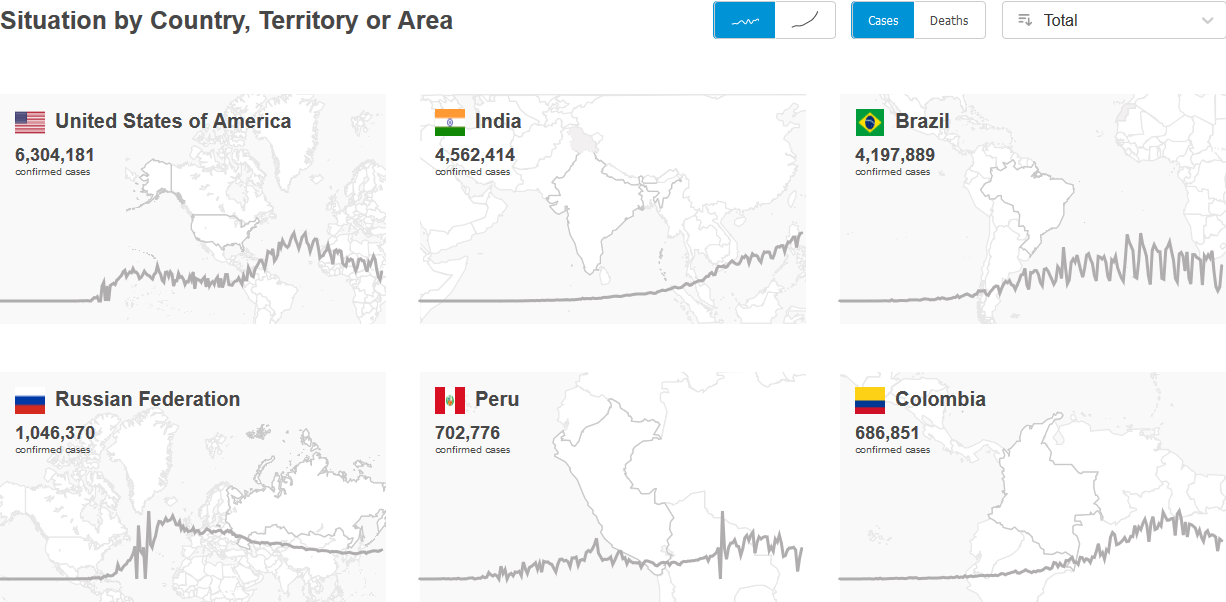Click the 6,304,181 confirmed cases figure
Viewport: 1226px width, 602px height.
[x=55, y=155]
